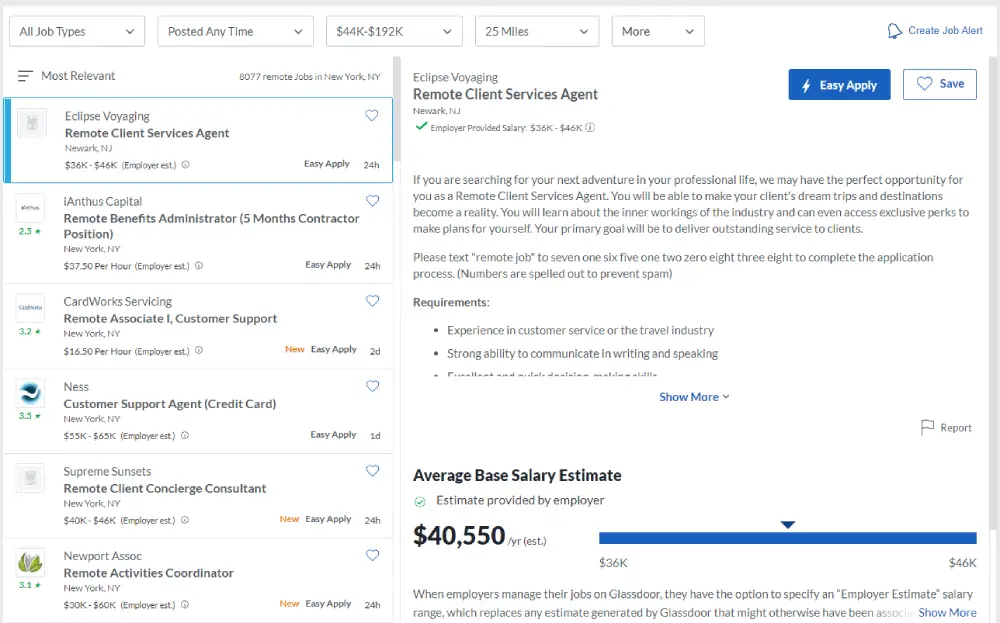Image resolution: width=1000 pixels, height=623 pixels.
Task: Click the green check beside Estimate provided by employer
Action: coord(420,502)
